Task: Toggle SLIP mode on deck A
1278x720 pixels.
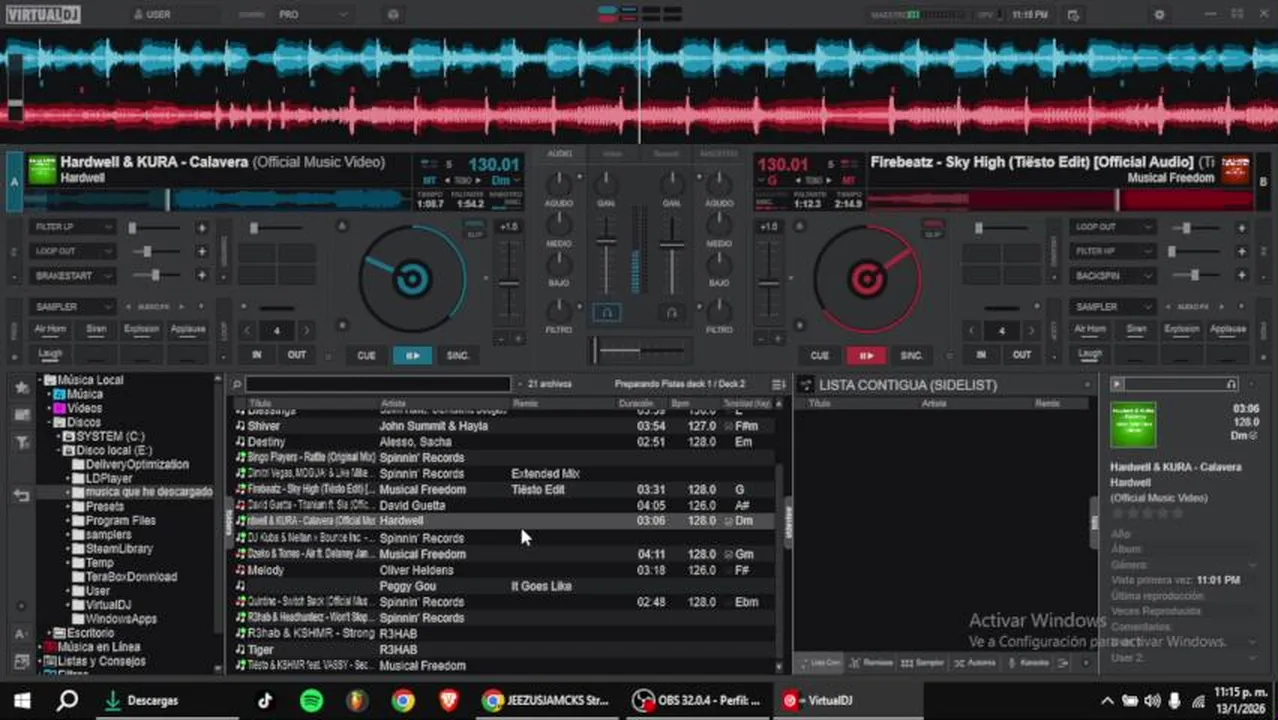Action: click(x=475, y=234)
